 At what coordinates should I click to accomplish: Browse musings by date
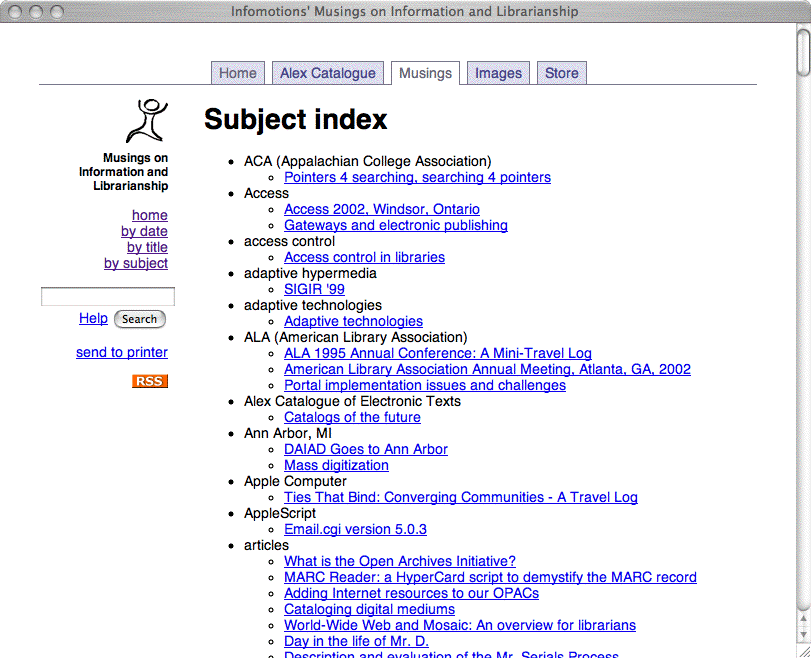pos(144,231)
